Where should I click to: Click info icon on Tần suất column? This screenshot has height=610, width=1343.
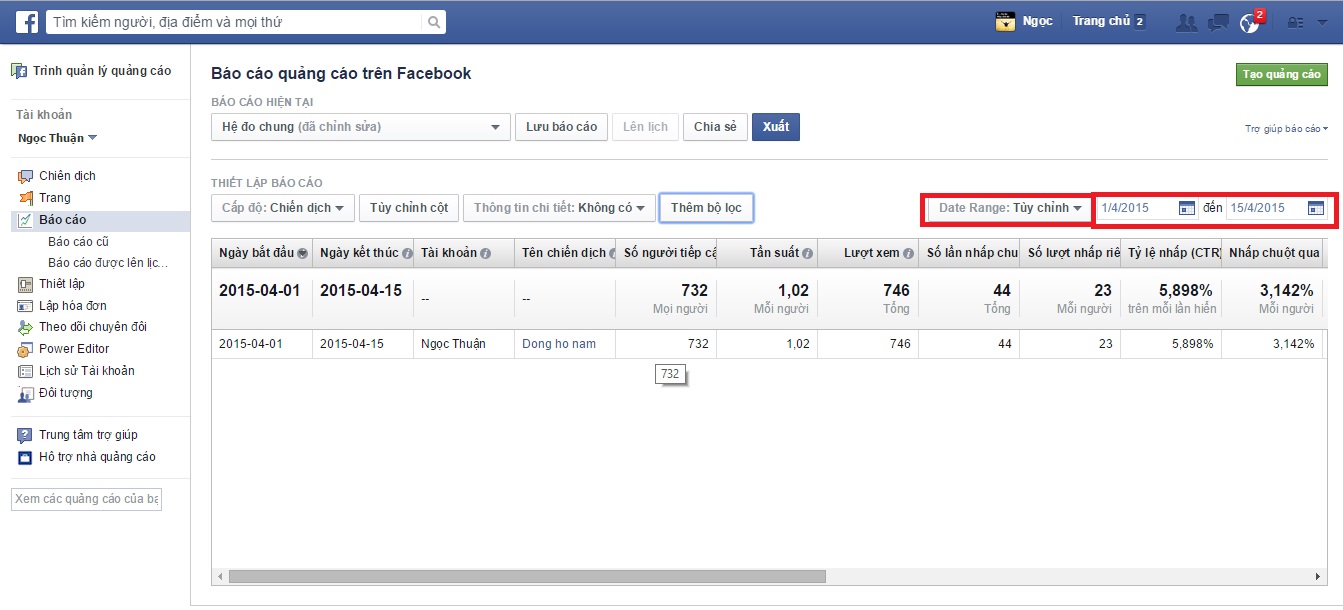pyautogui.click(x=807, y=254)
